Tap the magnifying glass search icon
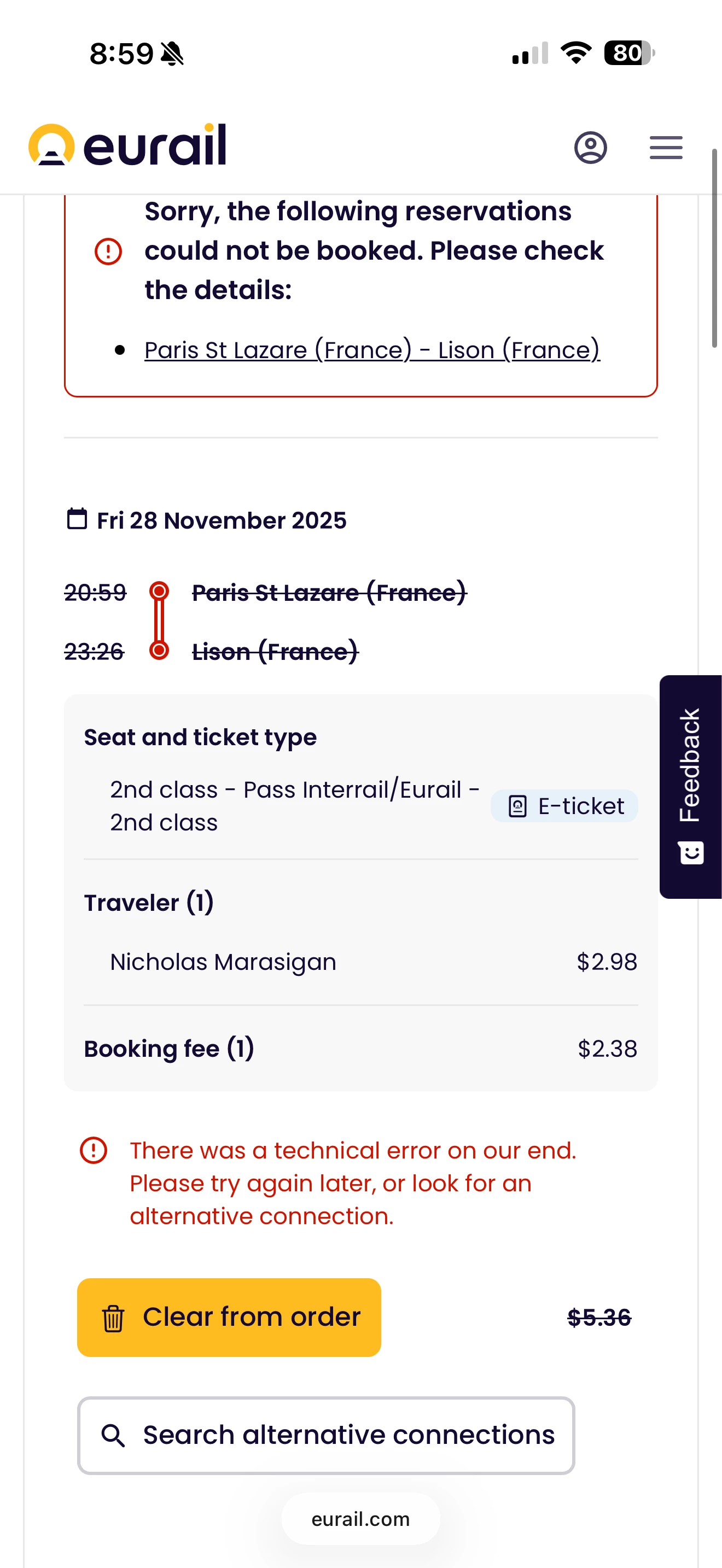Screen dimensions: 722x1568 (x=113, y=1435)
